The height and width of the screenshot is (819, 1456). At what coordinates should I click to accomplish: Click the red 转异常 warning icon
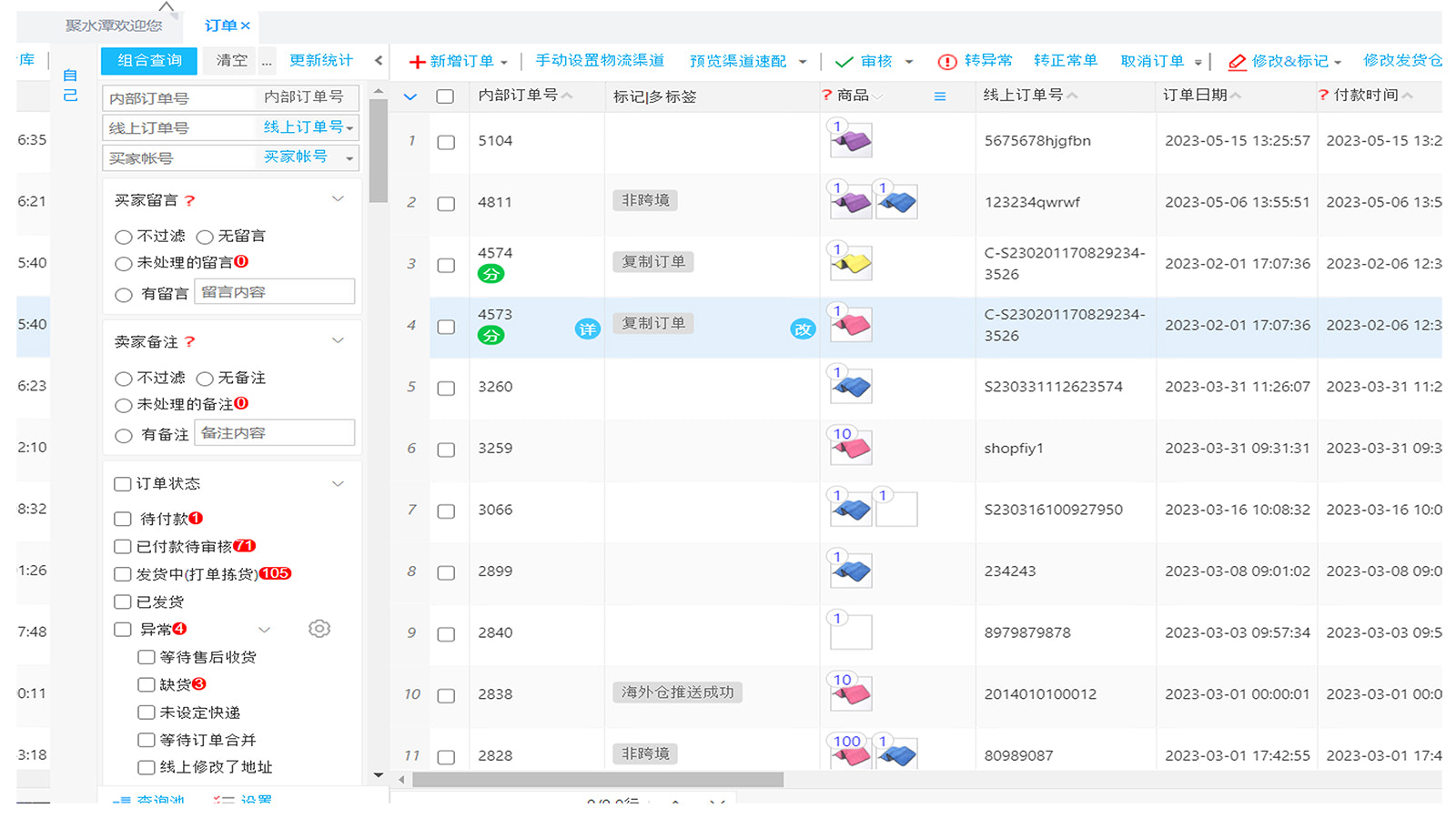click(x=947, y=62)
